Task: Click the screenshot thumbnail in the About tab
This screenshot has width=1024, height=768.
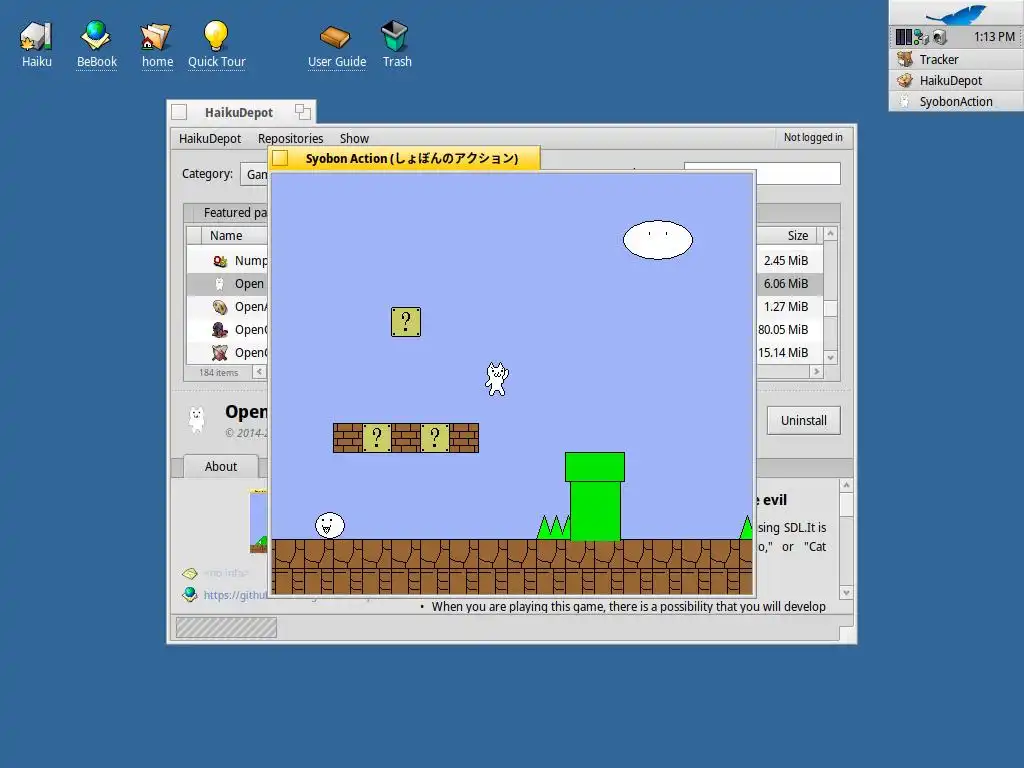Action: point(259,521)
